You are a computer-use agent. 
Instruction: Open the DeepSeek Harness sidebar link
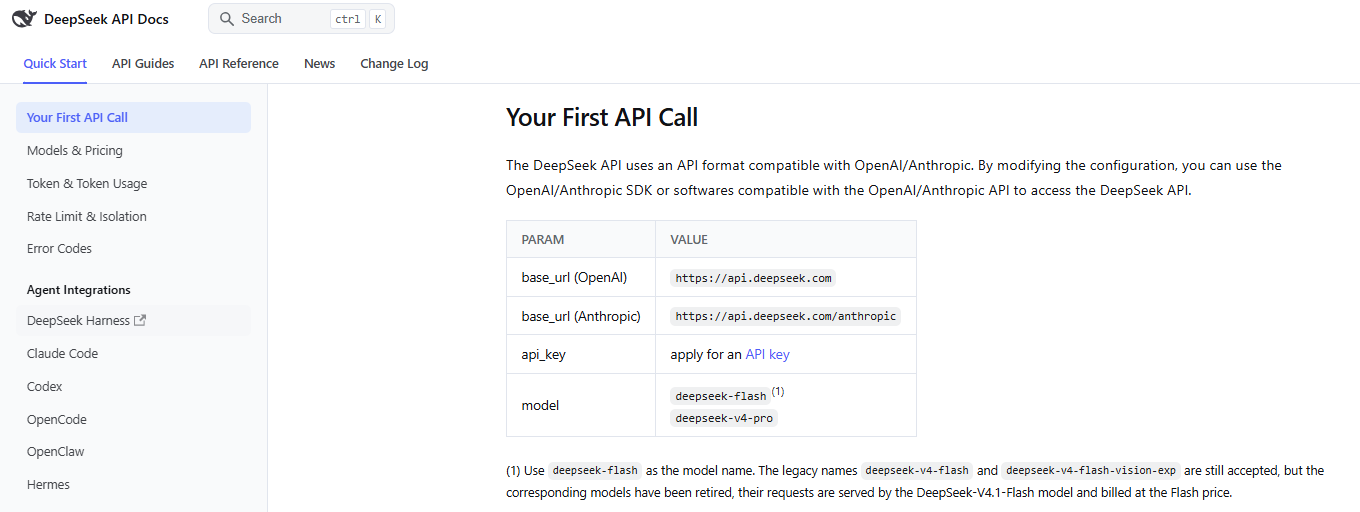(x=133, y=321)
